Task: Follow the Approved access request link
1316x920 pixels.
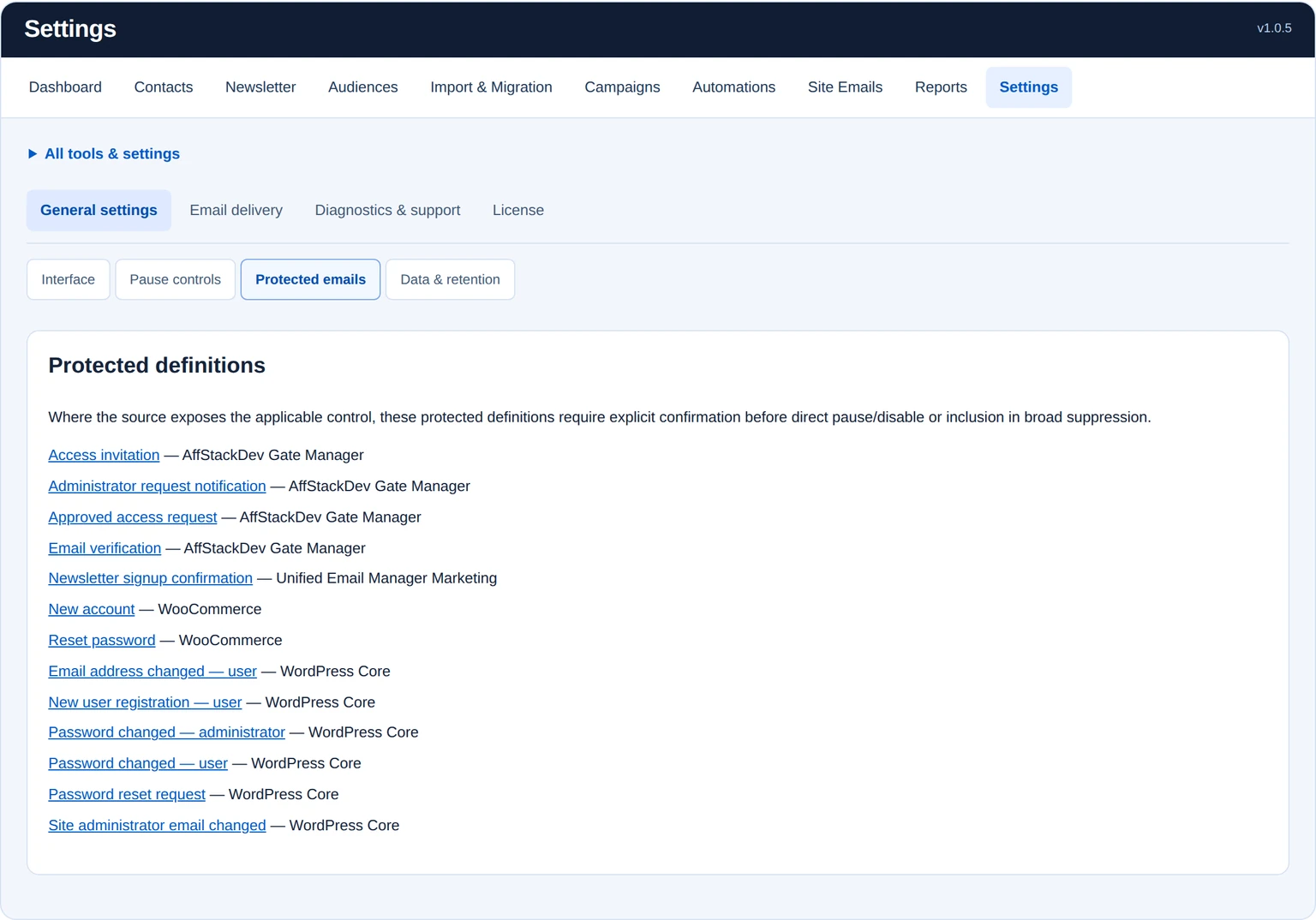Action: 133,517
